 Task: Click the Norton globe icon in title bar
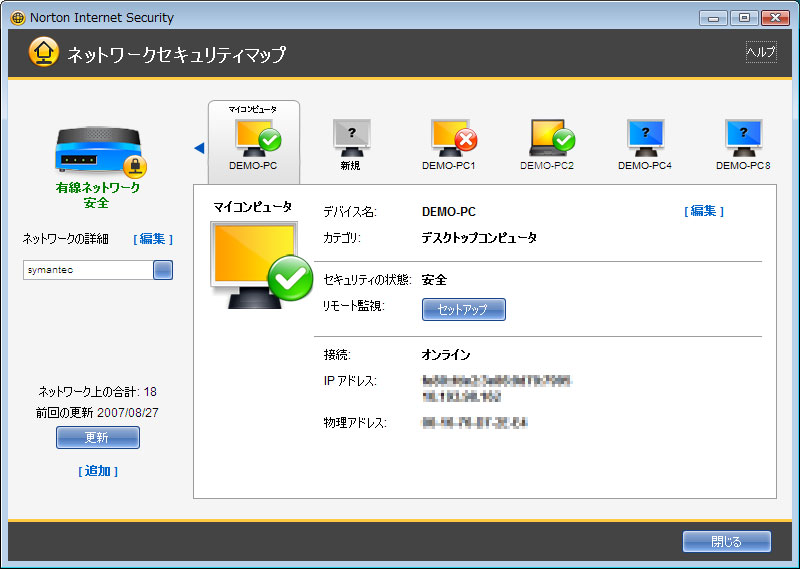(17, 18)
